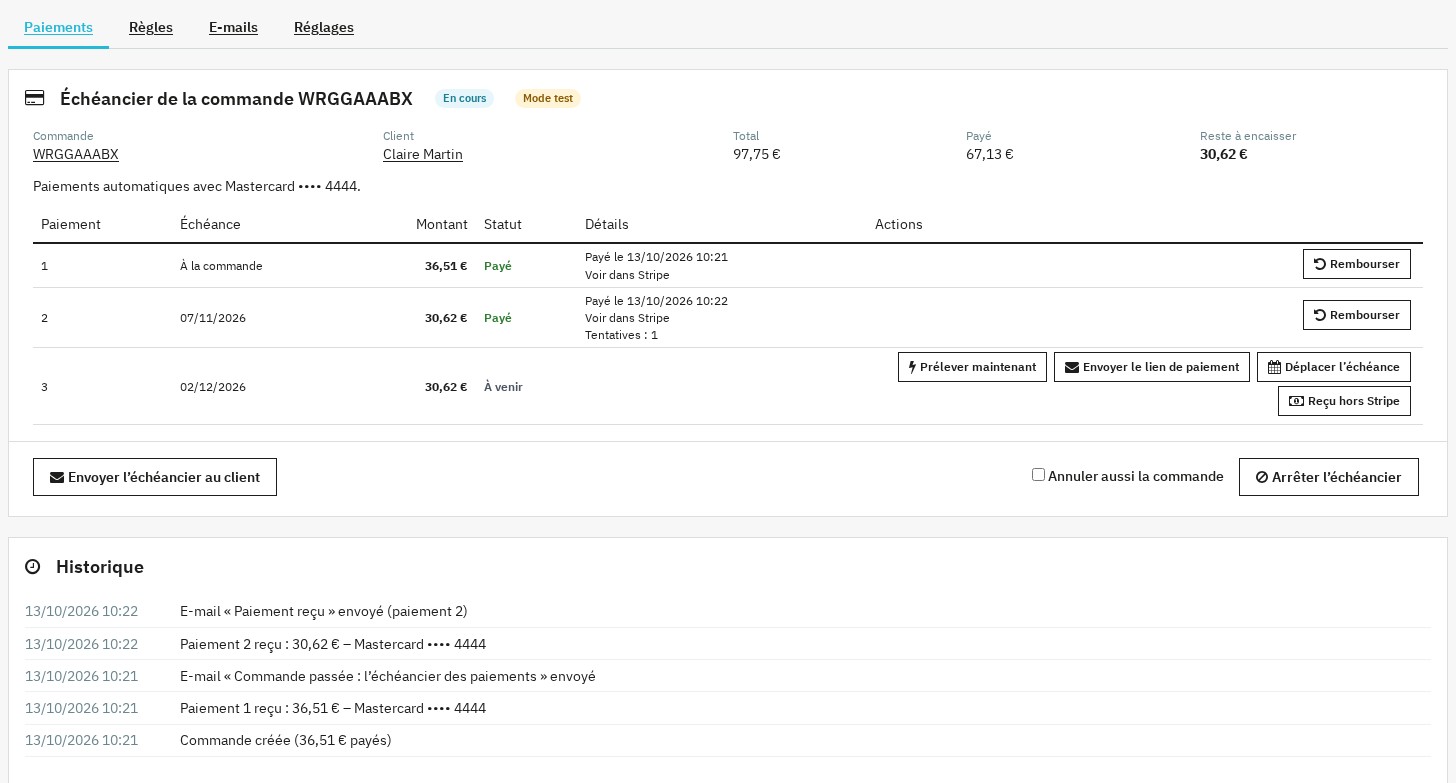This screenshot has width=1456, height=783.
Task: Click the clock icon next to Historique
Action: point(33,567)
